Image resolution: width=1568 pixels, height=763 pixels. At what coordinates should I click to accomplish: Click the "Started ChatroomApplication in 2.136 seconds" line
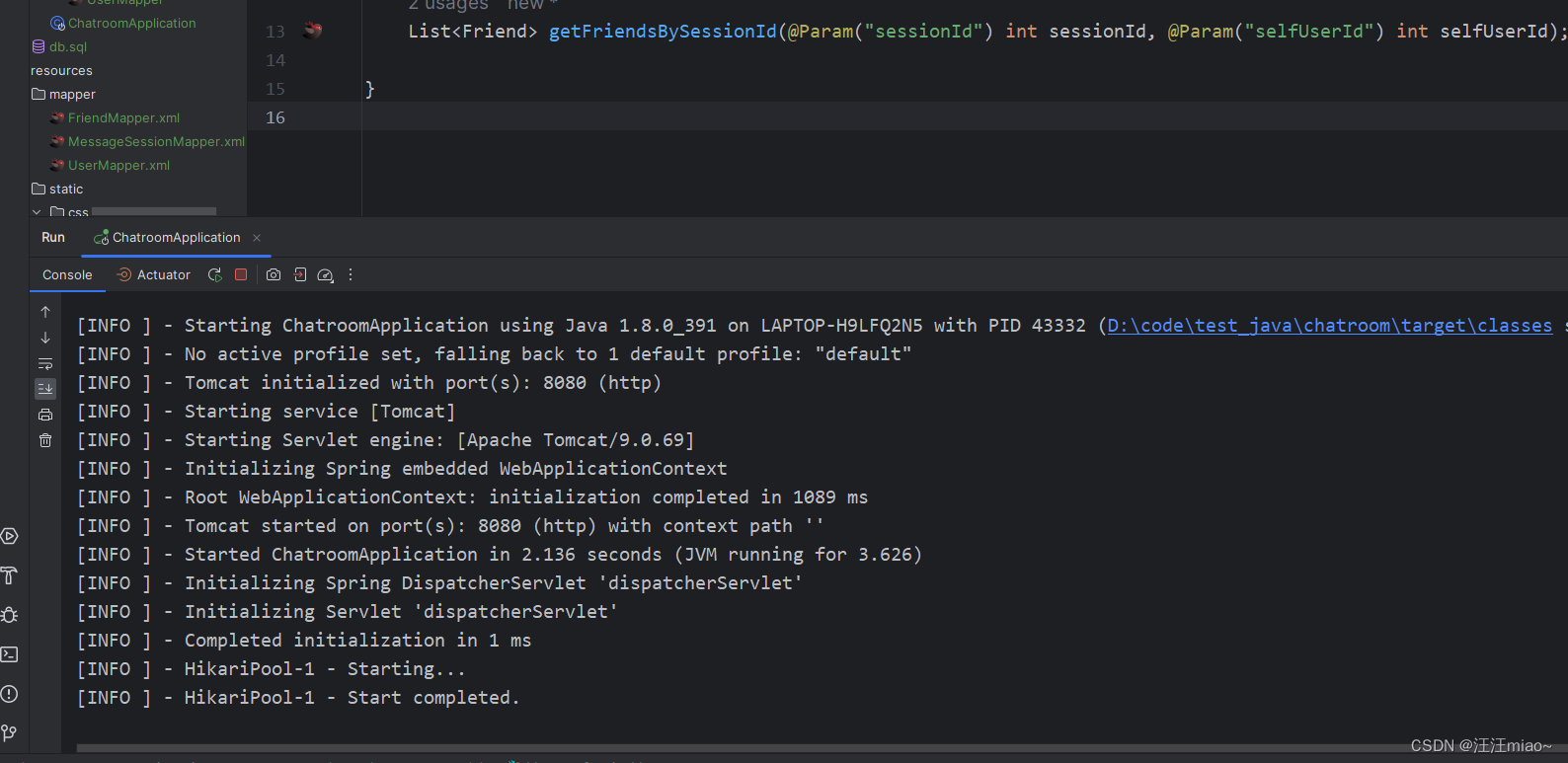click(500, 555)
